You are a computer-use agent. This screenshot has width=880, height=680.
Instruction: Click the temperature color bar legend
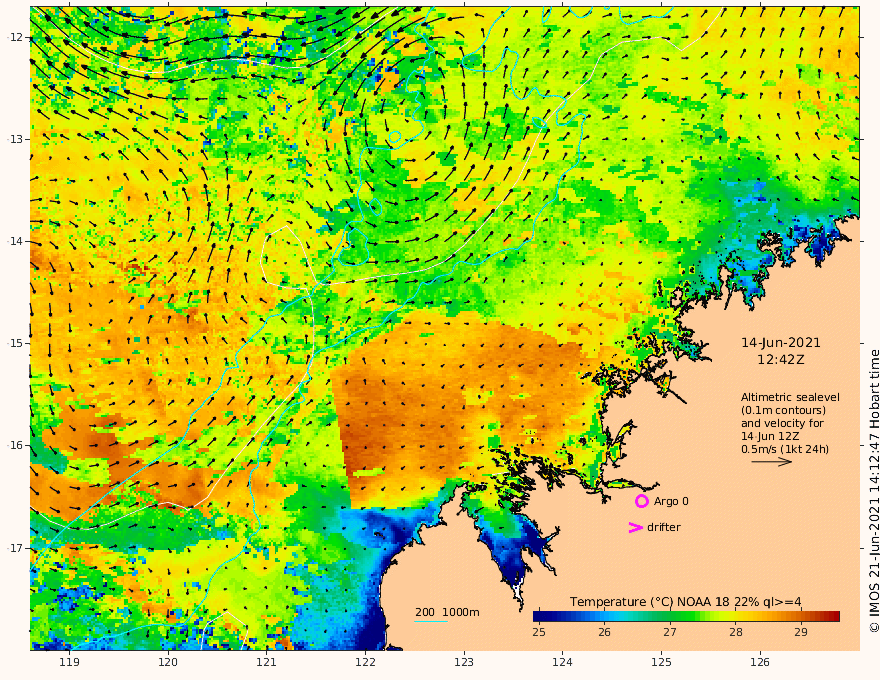pos(686,616)
